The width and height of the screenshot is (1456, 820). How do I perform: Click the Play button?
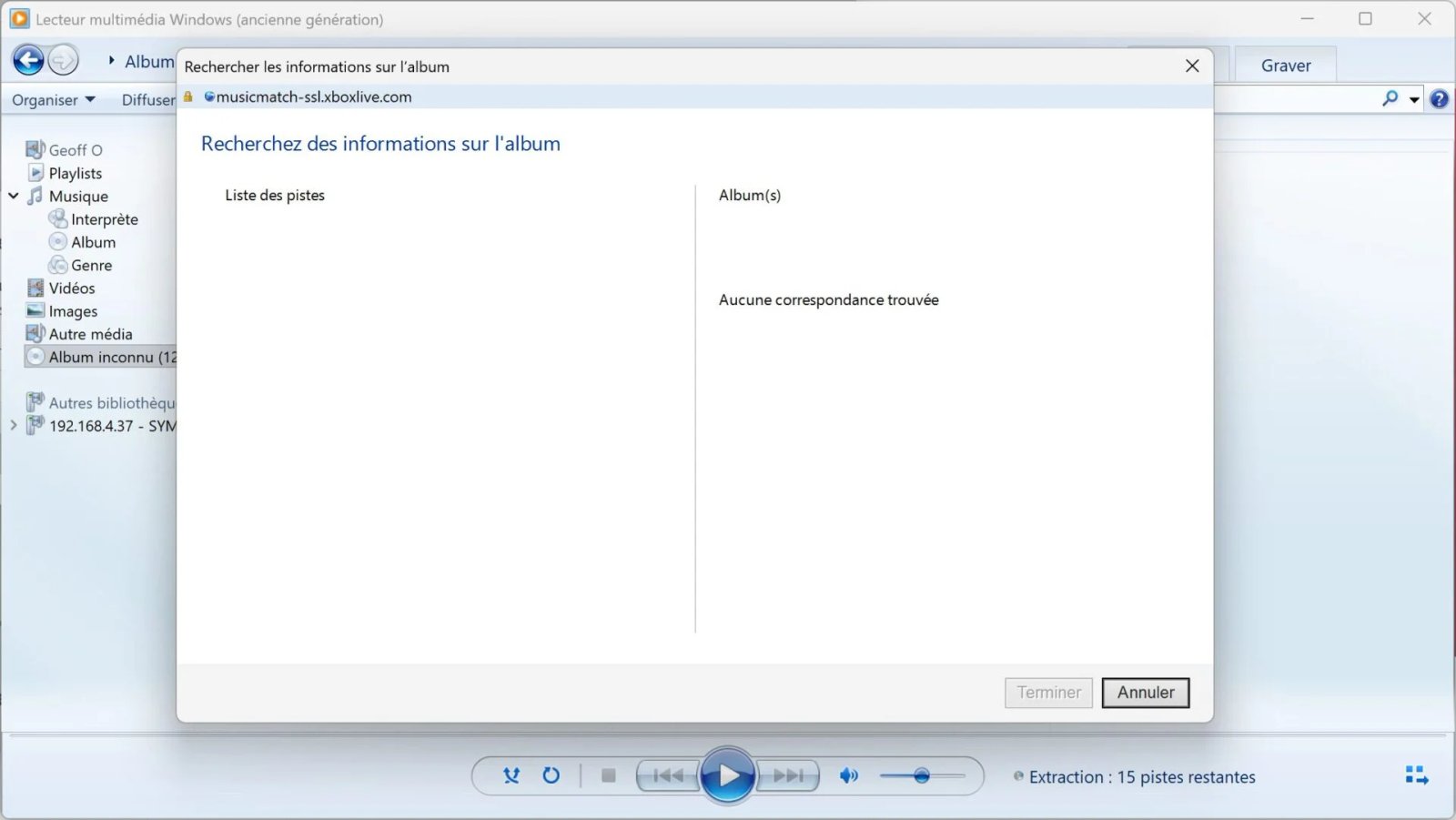point(727,775)
